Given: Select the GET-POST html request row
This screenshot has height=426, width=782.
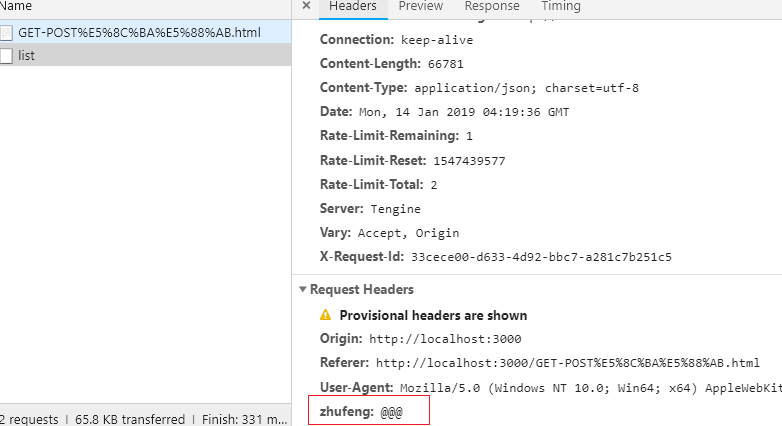Looking at the screenshot, I should [139, 32].
